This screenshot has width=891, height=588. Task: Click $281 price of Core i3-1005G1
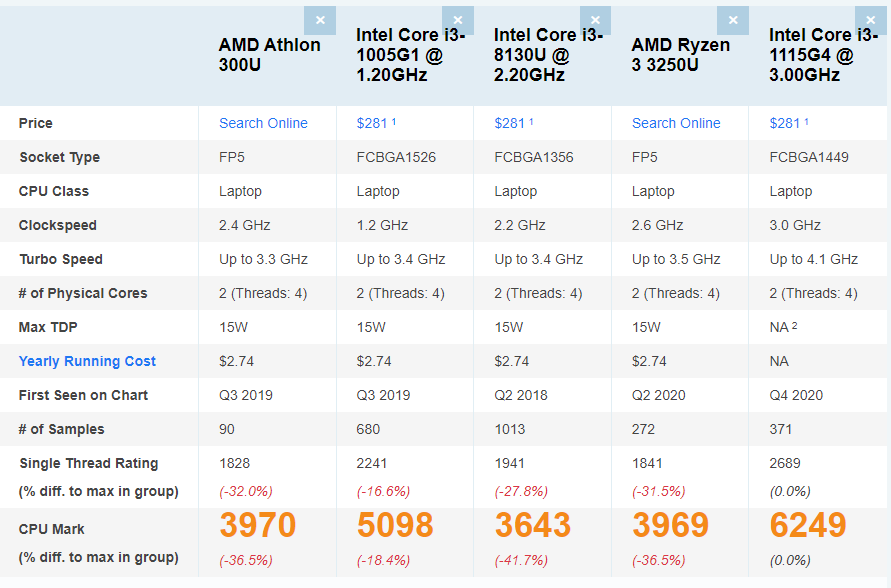coord(373,123)
